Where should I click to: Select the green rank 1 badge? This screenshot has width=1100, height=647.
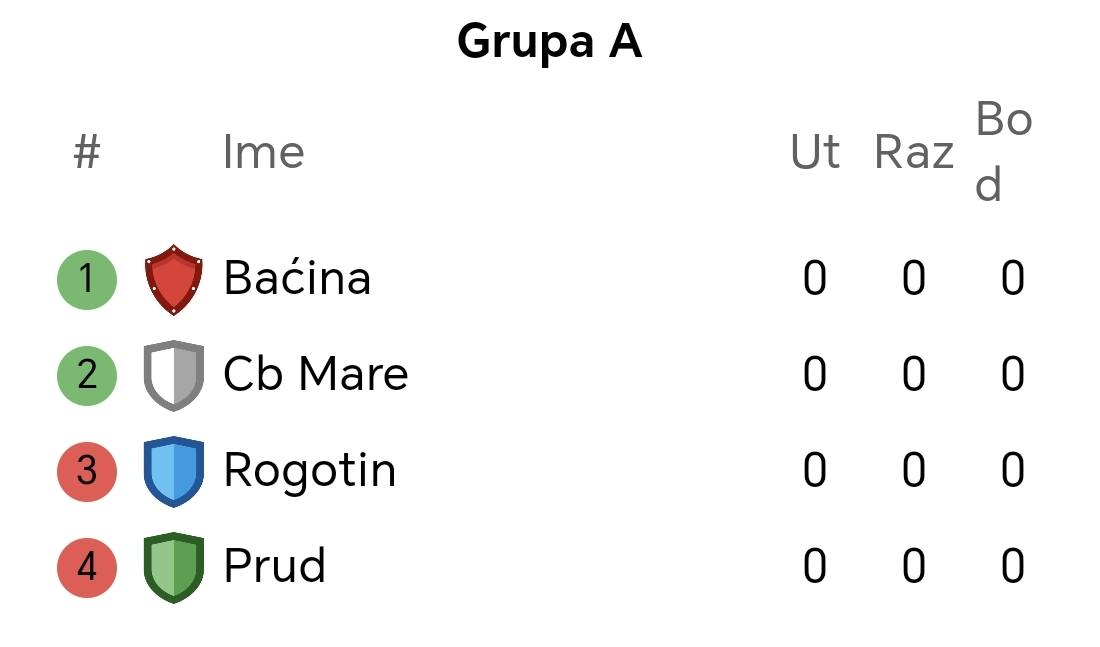(87, 279)
